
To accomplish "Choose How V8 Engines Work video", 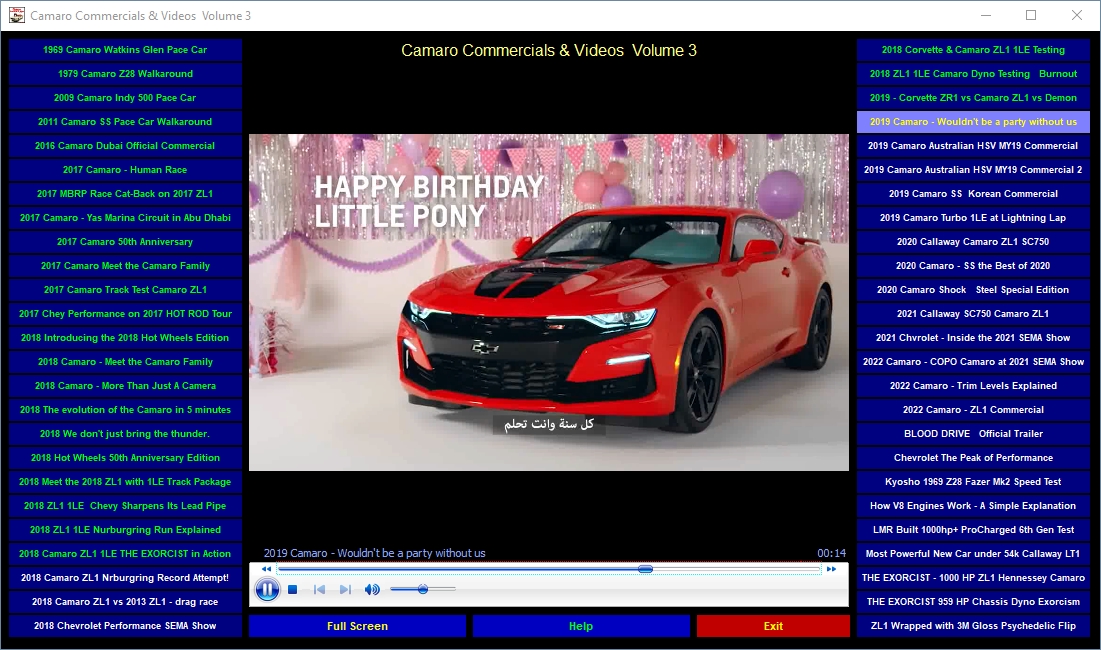I will (x=973, y=505).
